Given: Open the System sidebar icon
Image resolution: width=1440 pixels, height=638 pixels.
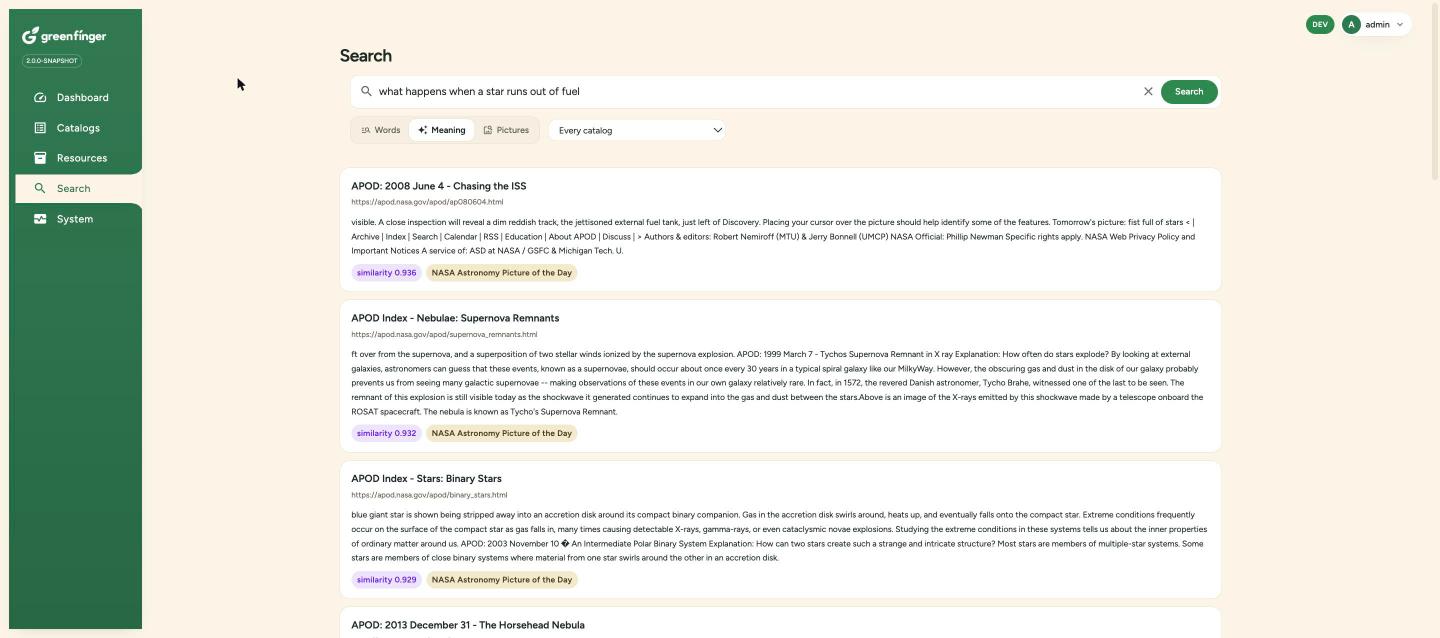Looking at the screenshot, I should pyautogui.click(x=40, y=219).
